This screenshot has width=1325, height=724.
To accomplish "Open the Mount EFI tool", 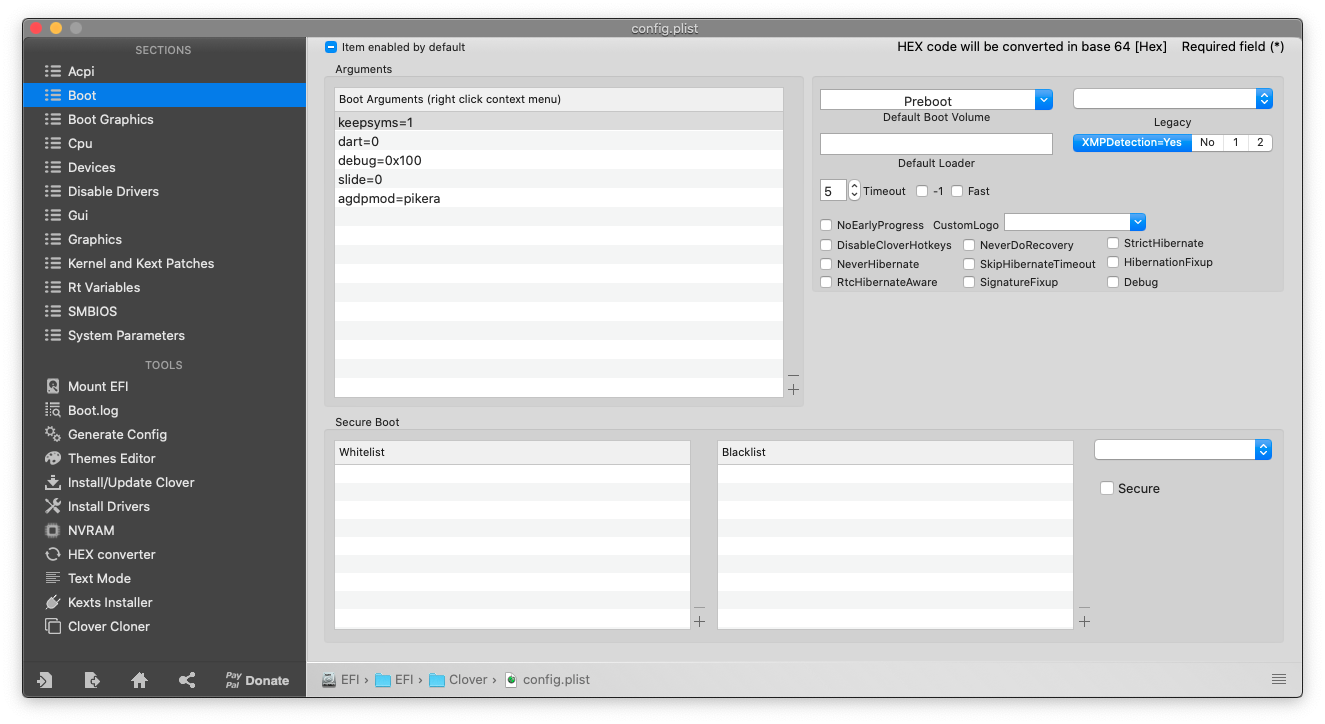I will coord(98,386).
